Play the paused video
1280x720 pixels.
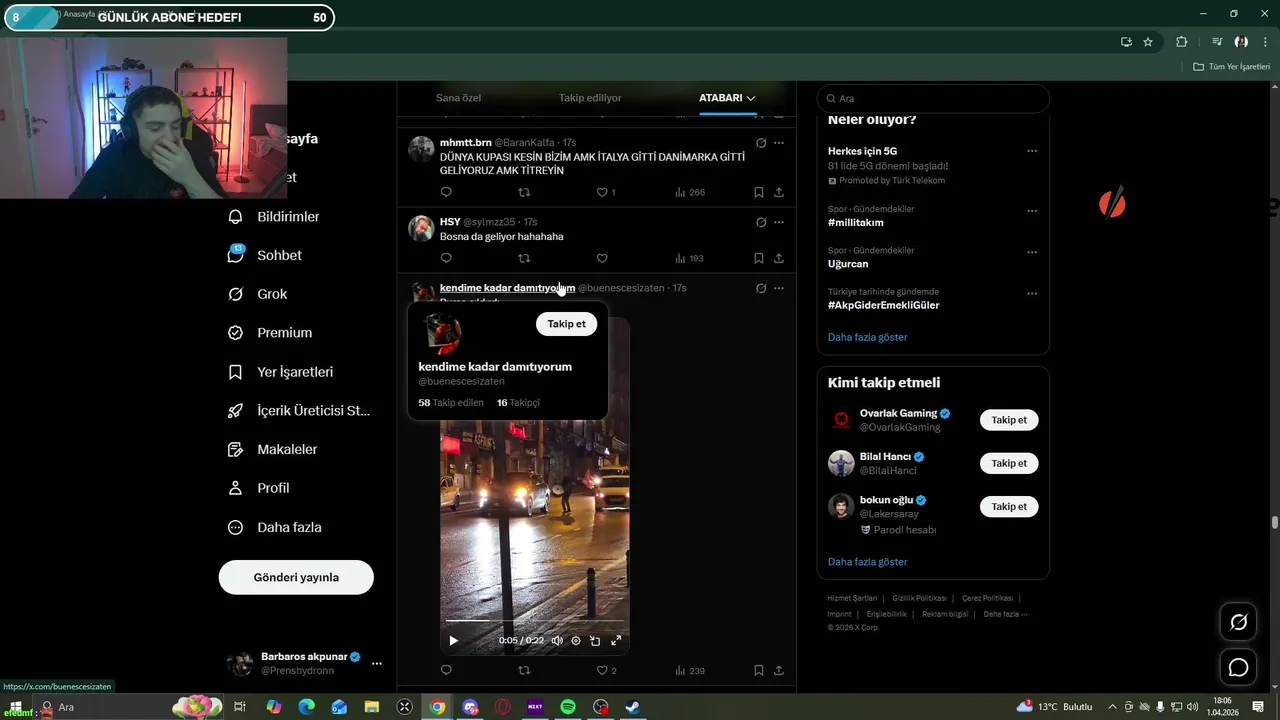[x=453, y=641]
